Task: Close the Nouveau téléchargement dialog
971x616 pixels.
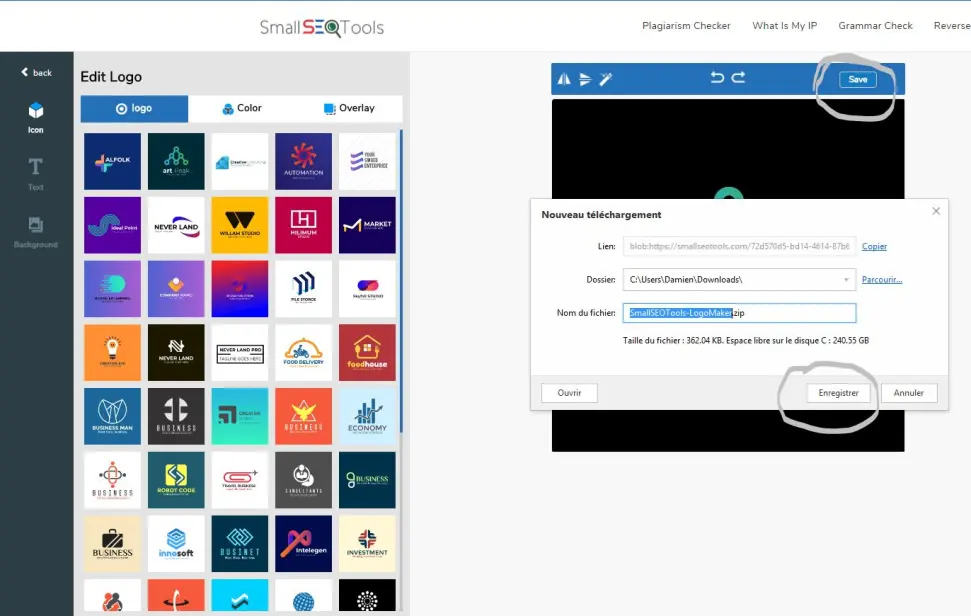Action: click(936, 211)
